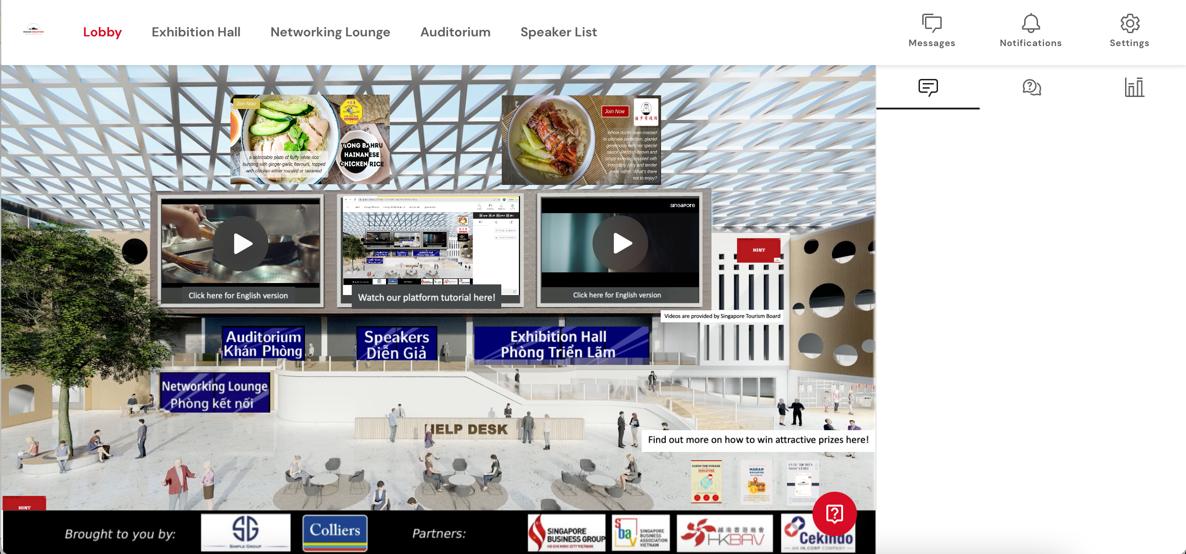Click the Networking Lounge Phòng kết nối sign
Screen dimensions: 1186x554
pyautogui.click(x=215, y=394)
